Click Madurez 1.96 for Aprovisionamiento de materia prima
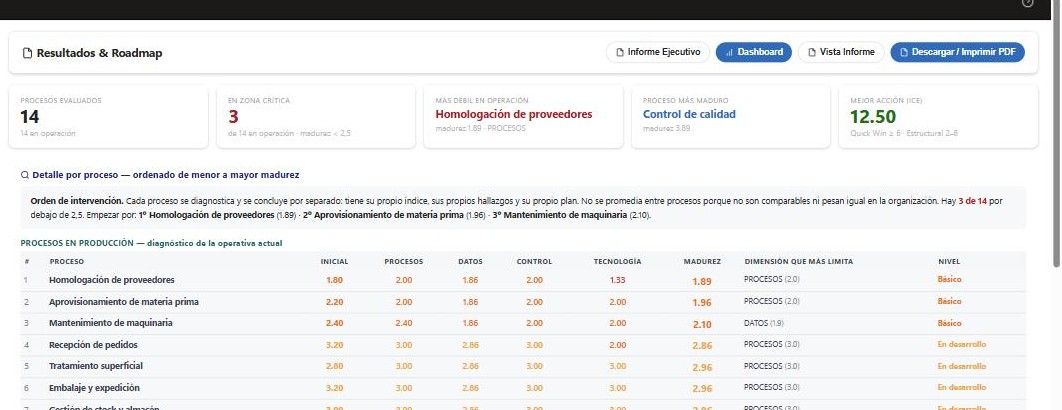The image size is (1062, 410). click(702, 303)
